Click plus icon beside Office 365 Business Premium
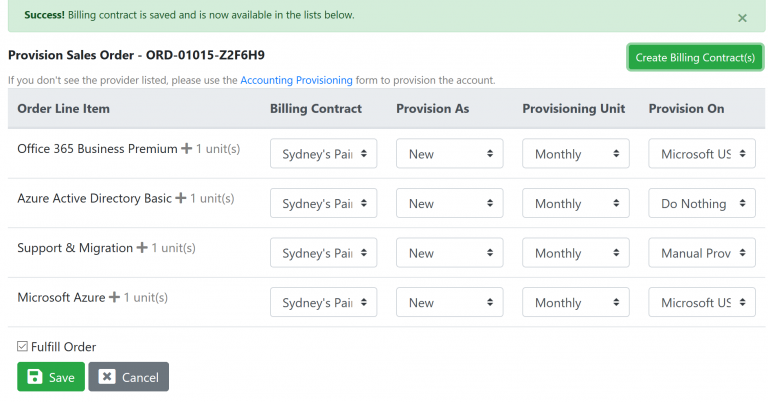The image size is (768, 402). (x=186, y=149)
